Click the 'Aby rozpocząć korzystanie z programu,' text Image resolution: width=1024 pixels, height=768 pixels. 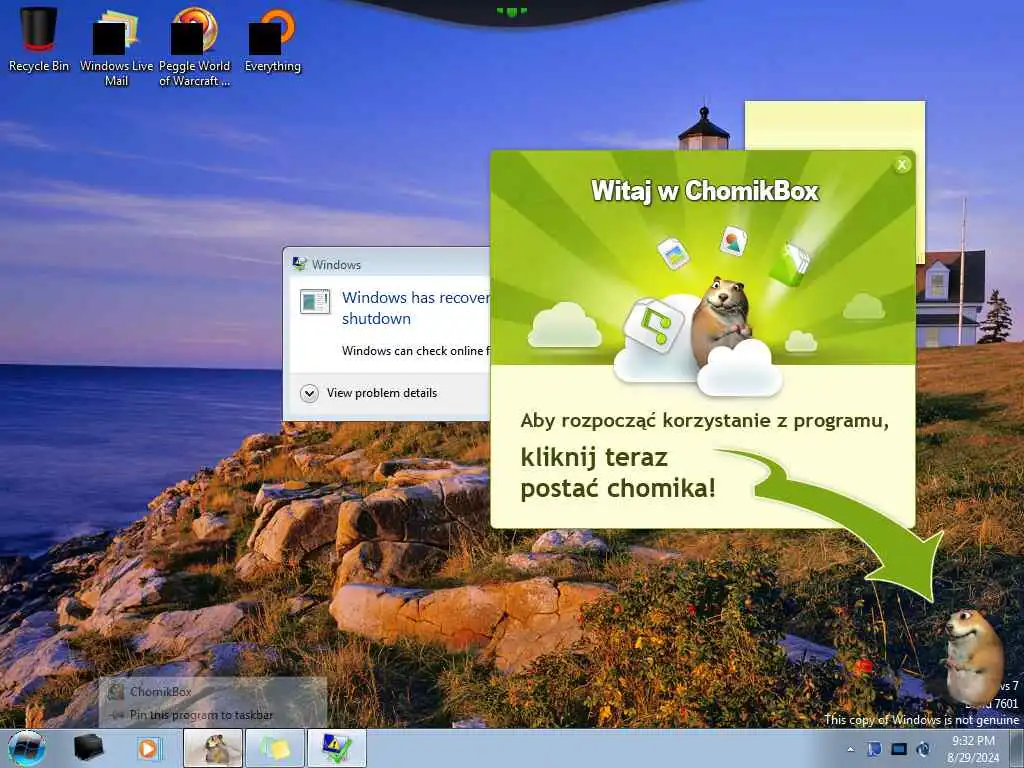[x=705, y=421]
